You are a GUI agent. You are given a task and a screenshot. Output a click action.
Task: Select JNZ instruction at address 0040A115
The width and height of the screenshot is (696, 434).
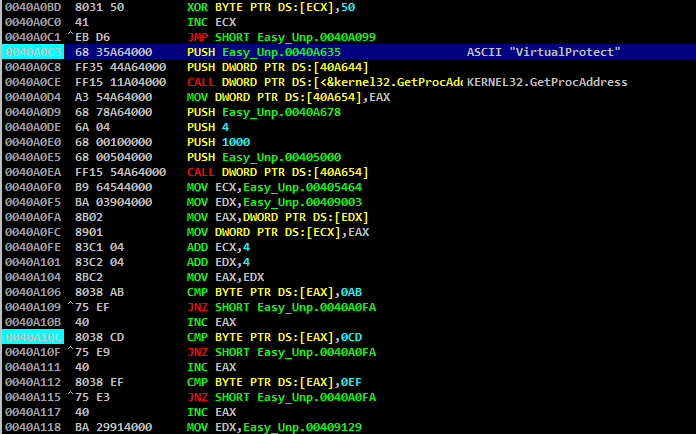[281, 397]
